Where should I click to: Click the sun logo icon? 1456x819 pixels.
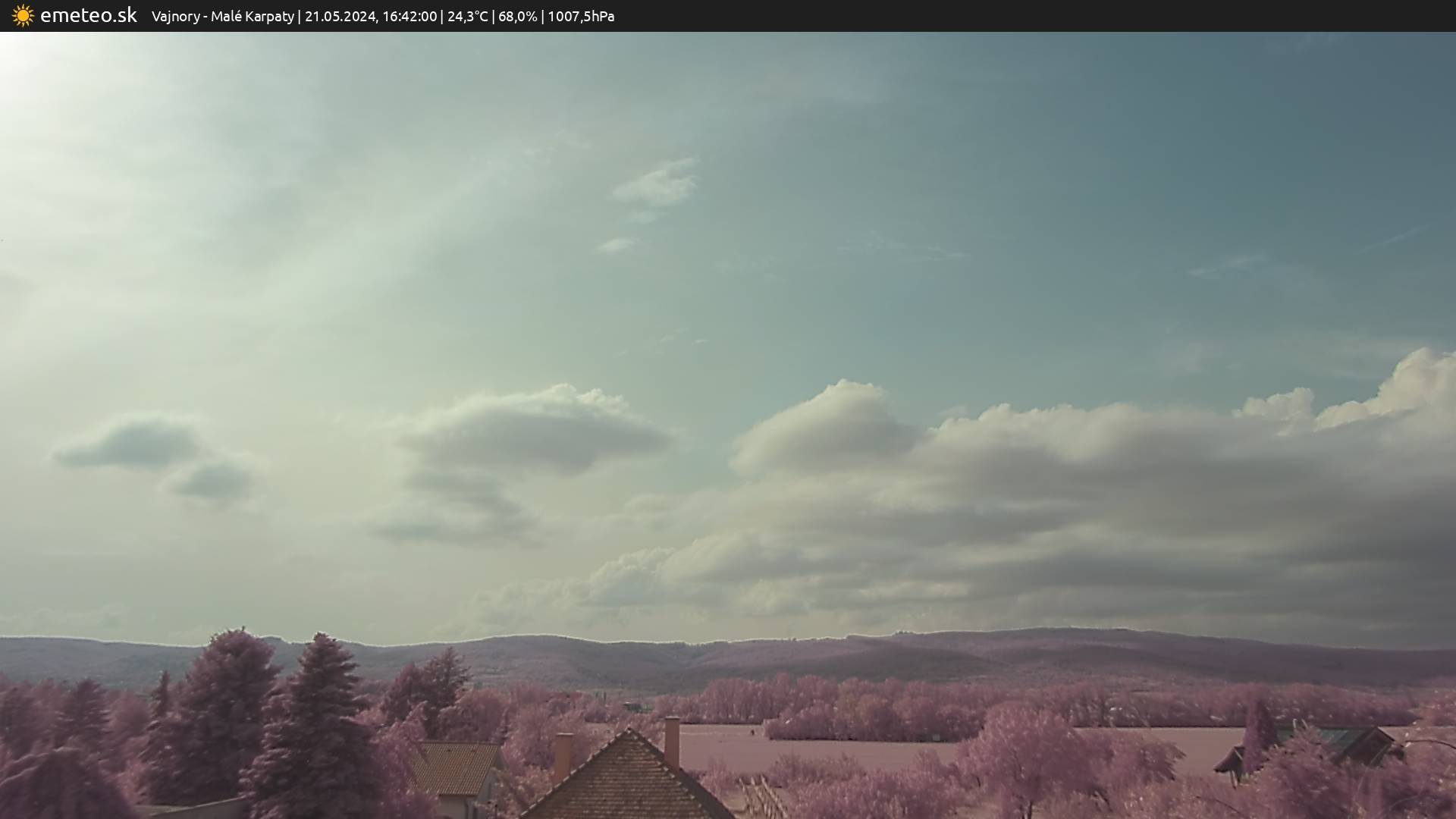[x=23, y=15]
